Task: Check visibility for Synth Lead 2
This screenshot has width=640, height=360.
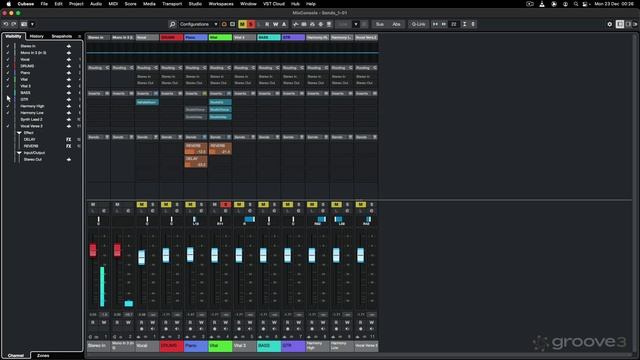Action: pos(7,120)
